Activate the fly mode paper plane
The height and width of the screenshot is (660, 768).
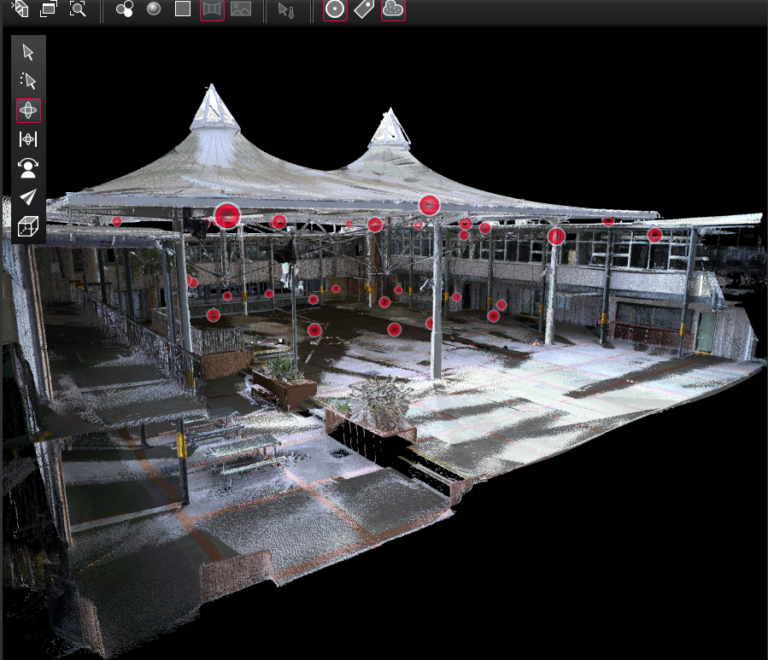click(28, 197)
